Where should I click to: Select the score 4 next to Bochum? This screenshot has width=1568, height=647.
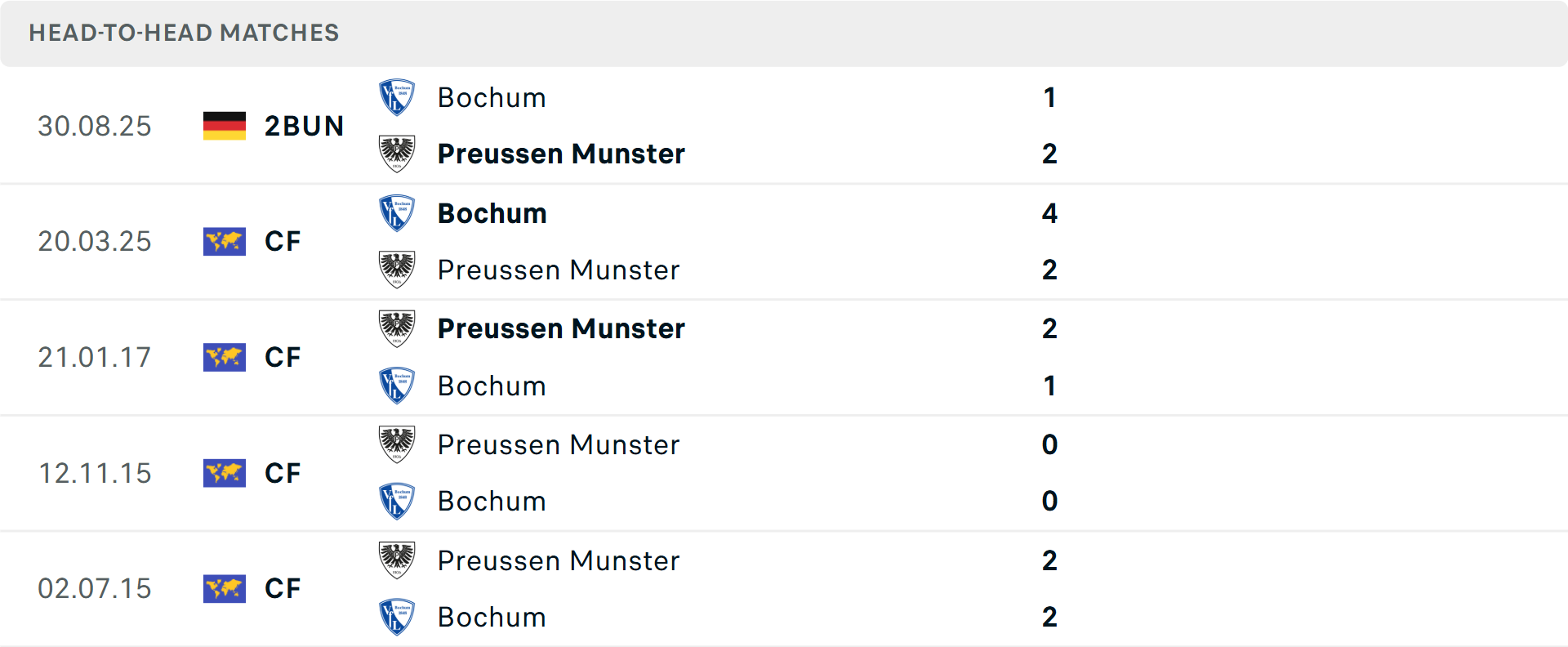(x=1049, y=213)
